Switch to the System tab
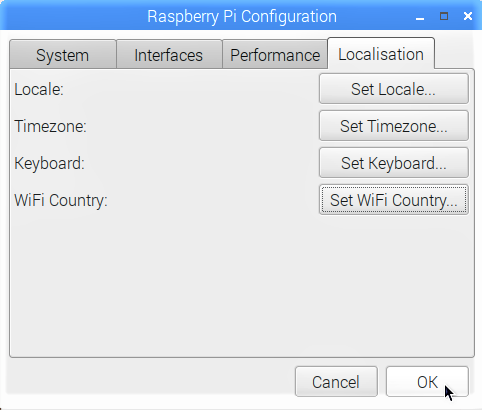Image resolution: width=482 pixels, height=410 pixels. (x=63, y=55)
